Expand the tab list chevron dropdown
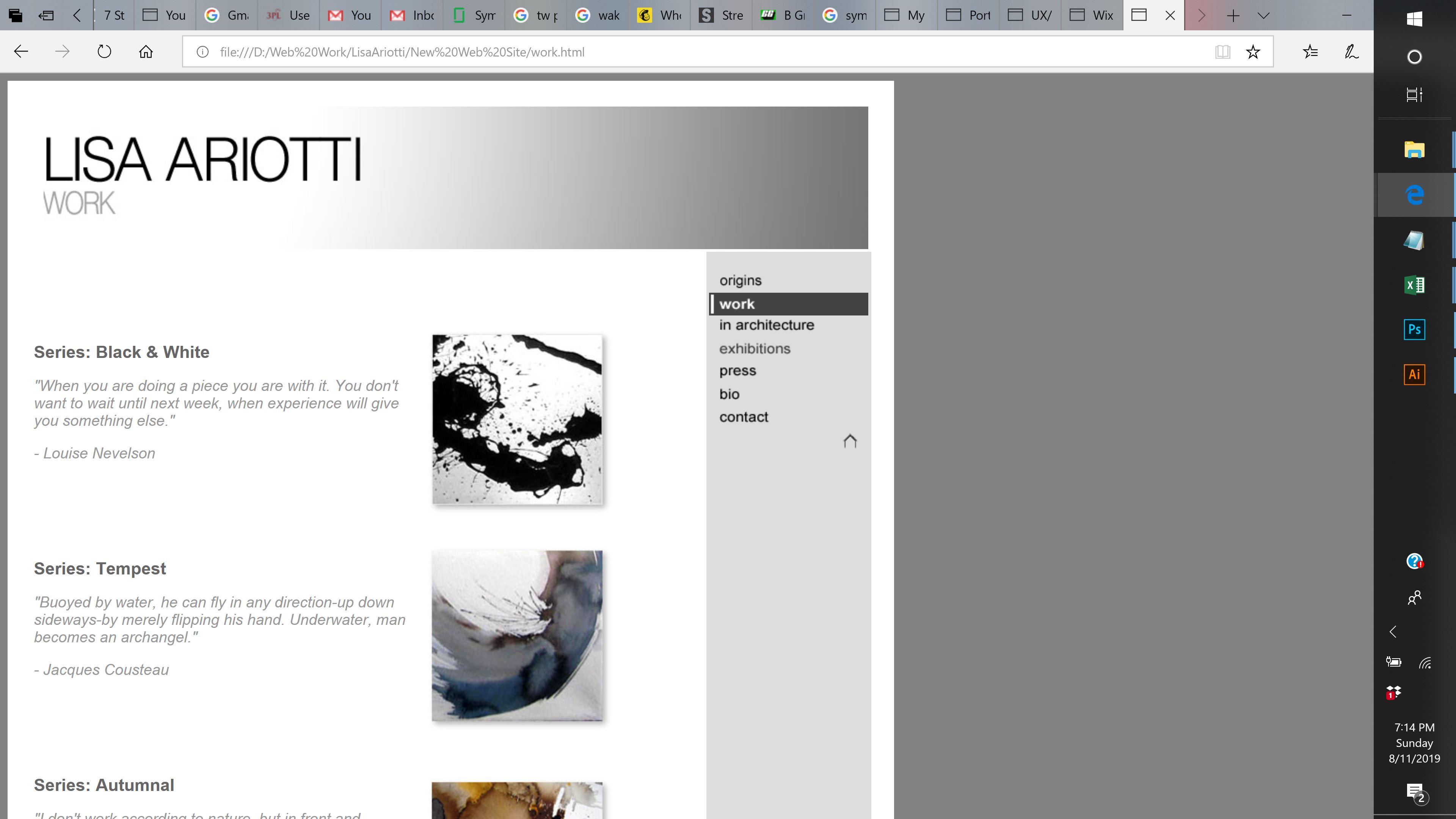This screenshot has height=819, width=1456. 1263,15
